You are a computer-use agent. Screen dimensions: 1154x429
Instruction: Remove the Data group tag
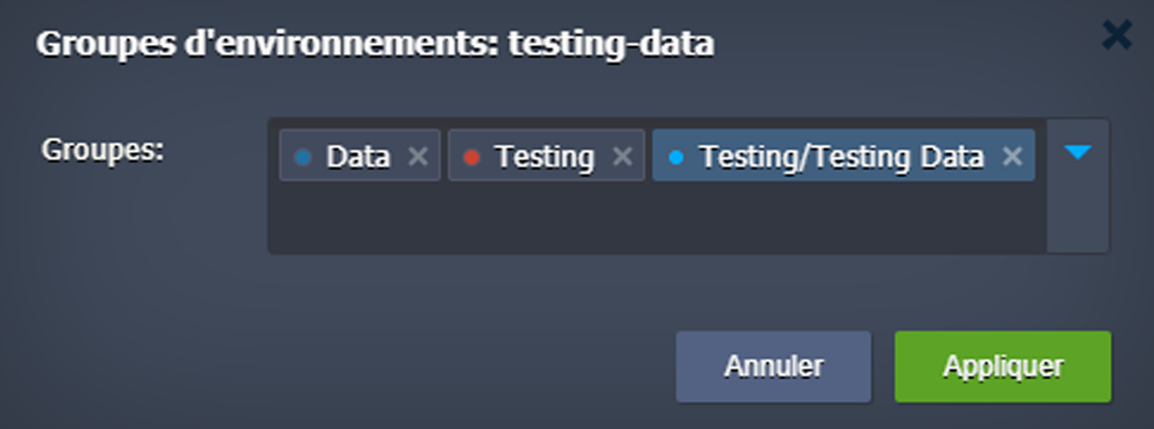(418, 156)
